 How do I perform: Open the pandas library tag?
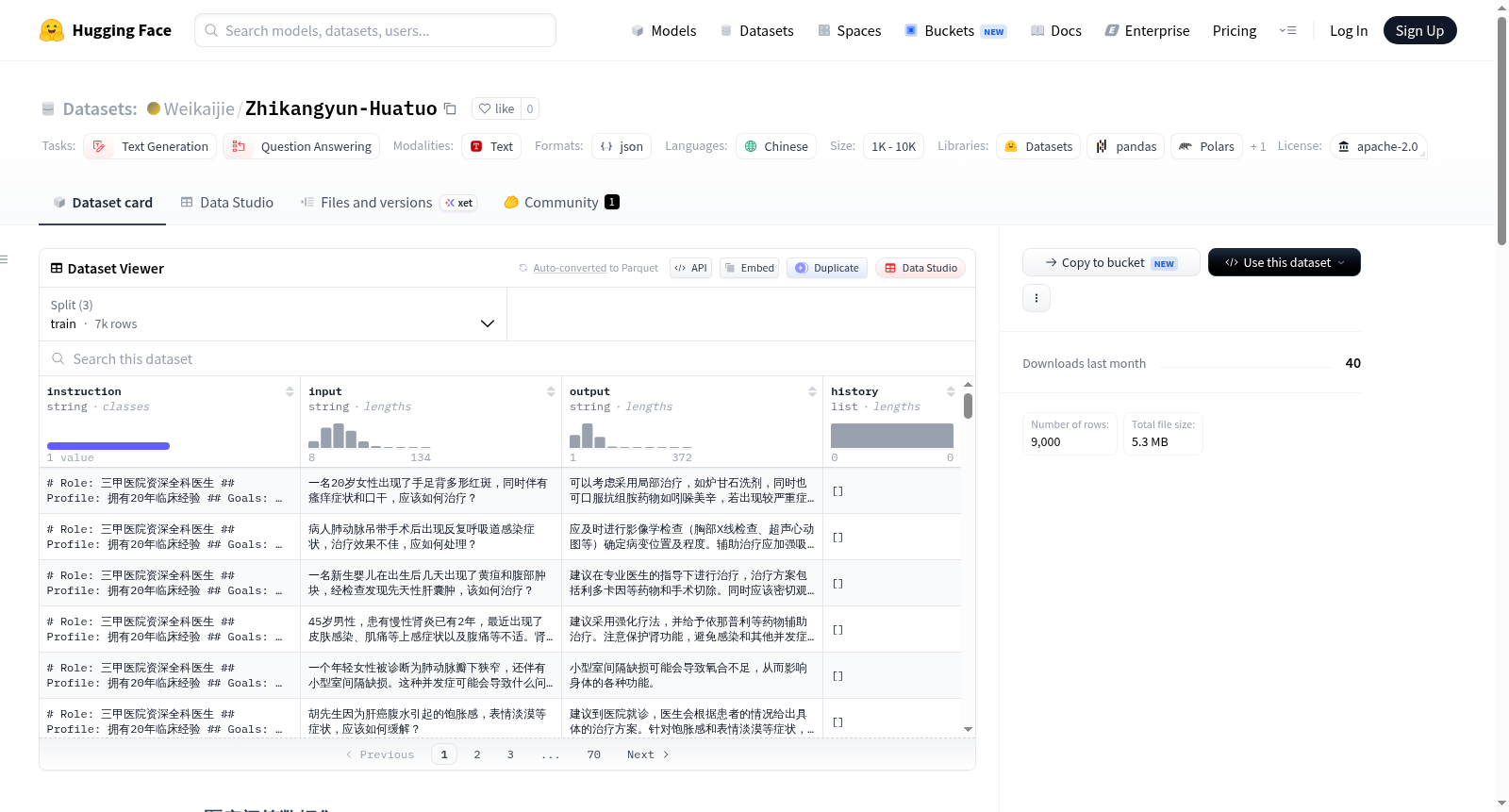[1126, 146]
